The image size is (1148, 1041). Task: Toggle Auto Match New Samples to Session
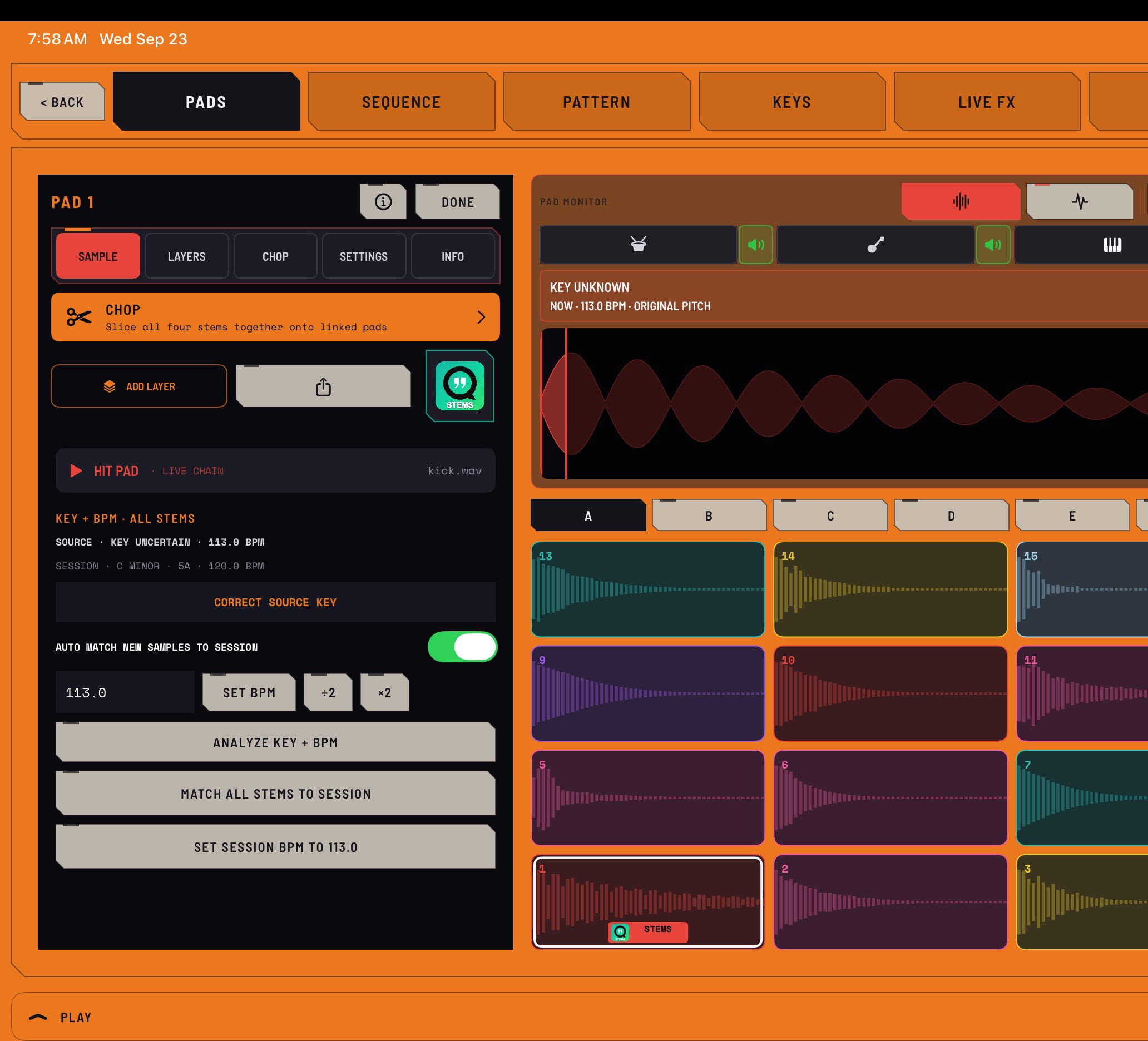462,646
